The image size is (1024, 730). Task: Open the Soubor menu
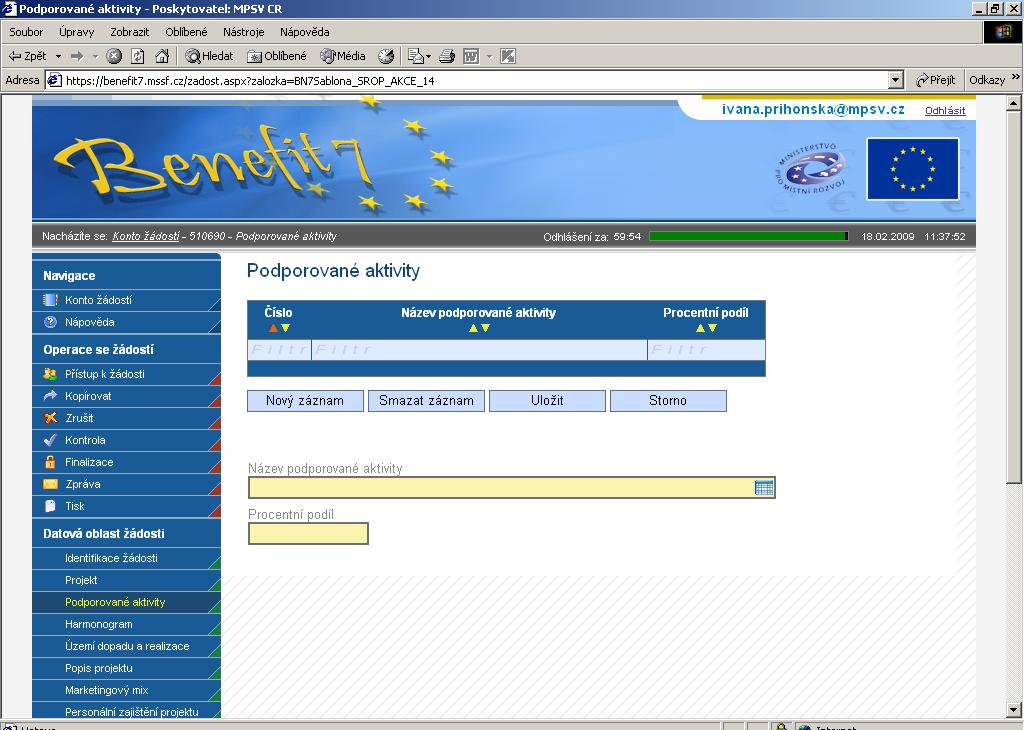coord(26,32)
